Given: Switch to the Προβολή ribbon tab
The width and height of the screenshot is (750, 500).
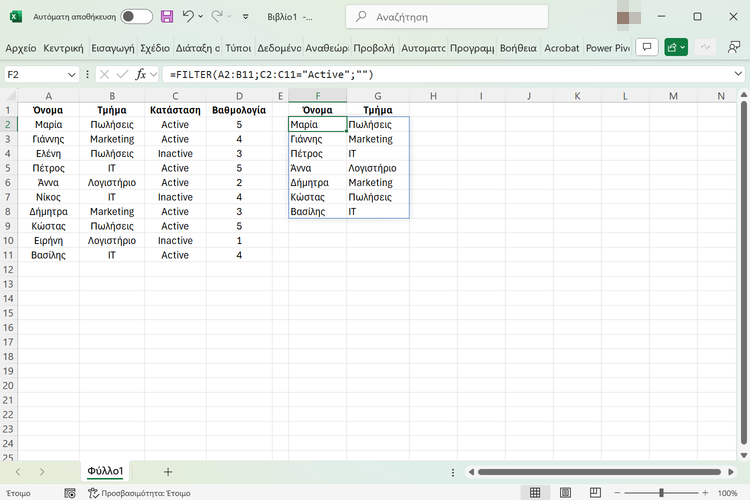Looking at the screenshot, I should point(374,48).
